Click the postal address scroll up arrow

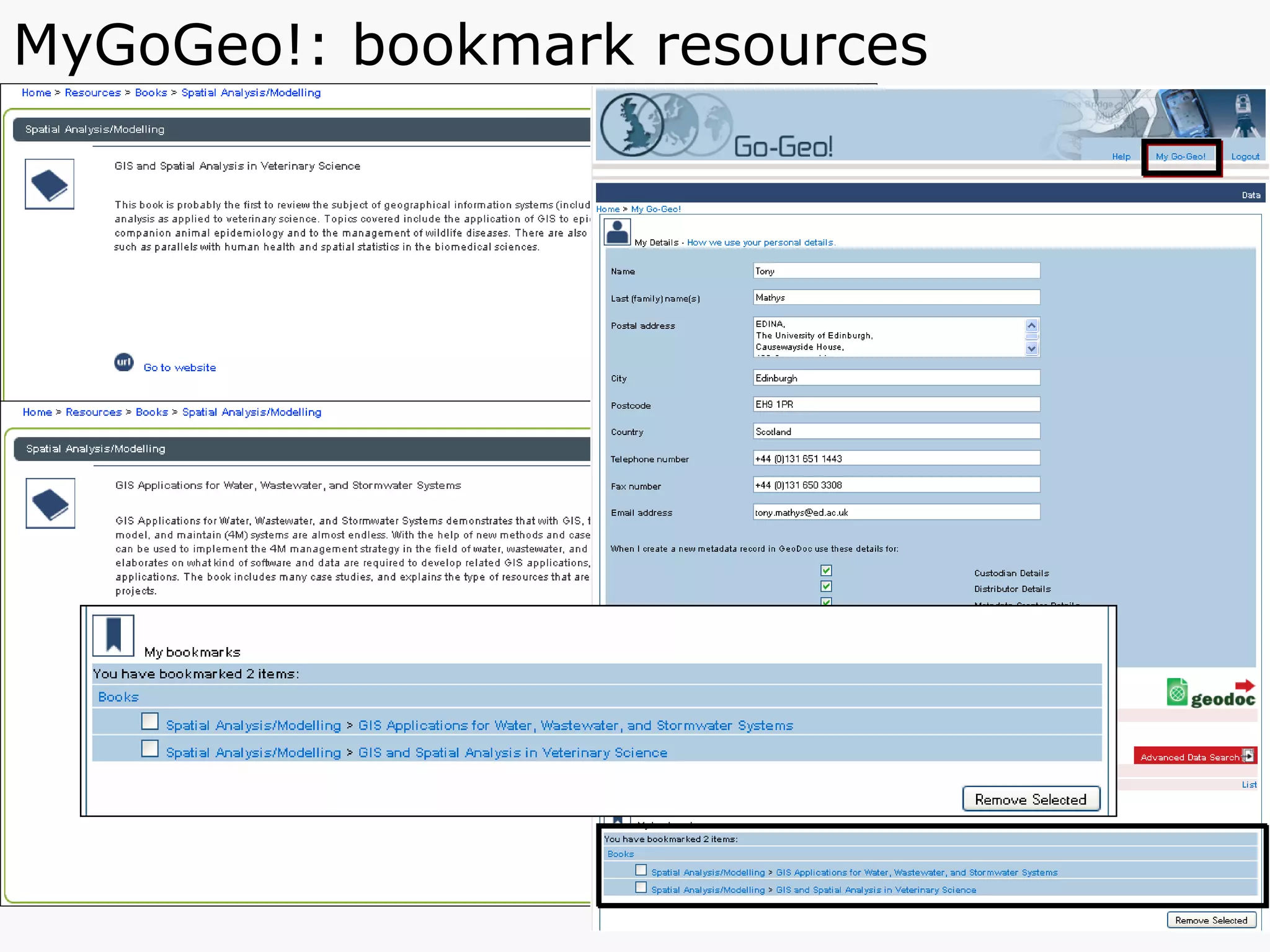coord(1031,325)
